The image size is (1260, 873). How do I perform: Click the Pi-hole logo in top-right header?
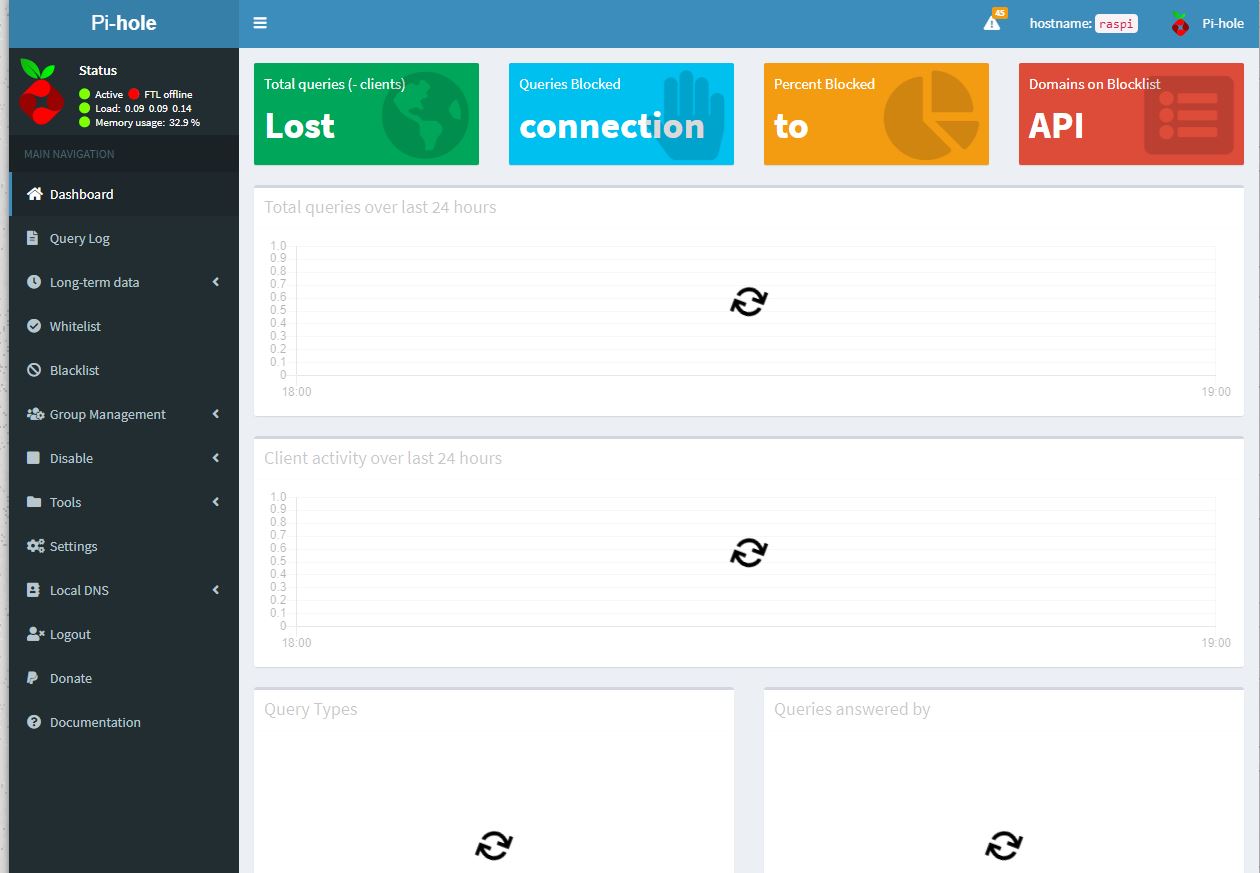(1181, 23)
